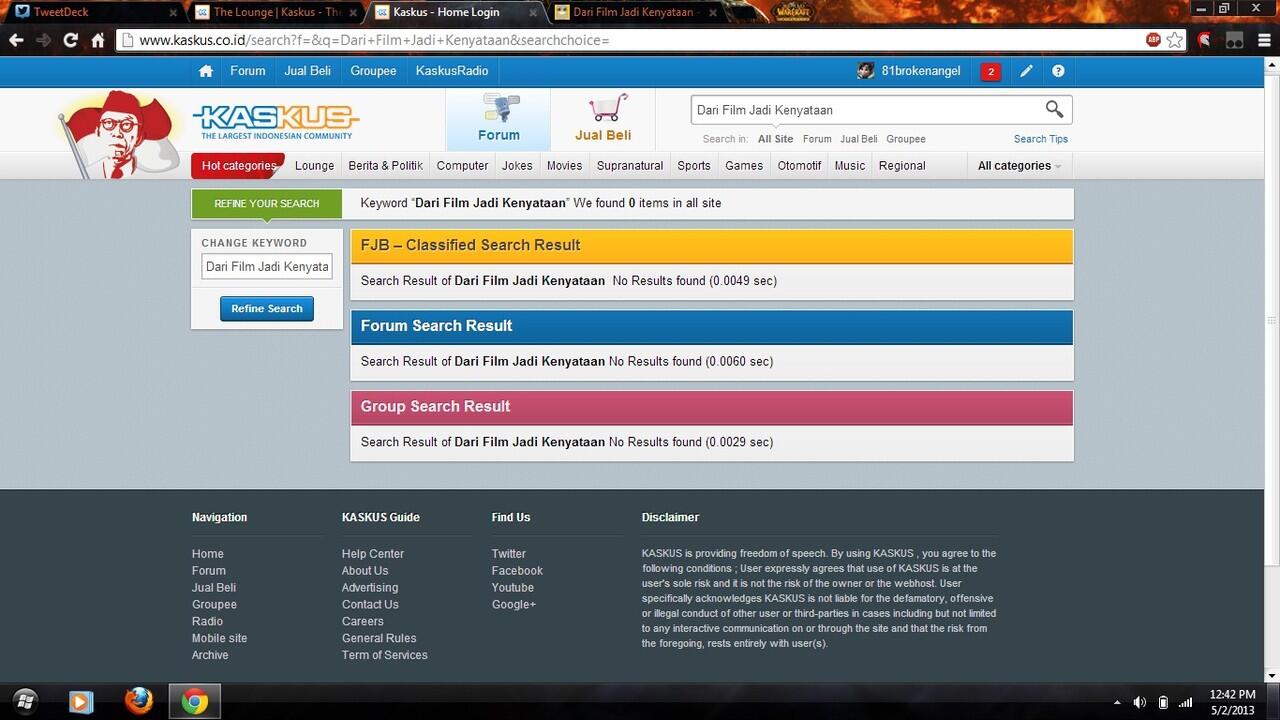Click the browser home icon
Viewport: 1280px width, 720px height.
click(97, 40)
